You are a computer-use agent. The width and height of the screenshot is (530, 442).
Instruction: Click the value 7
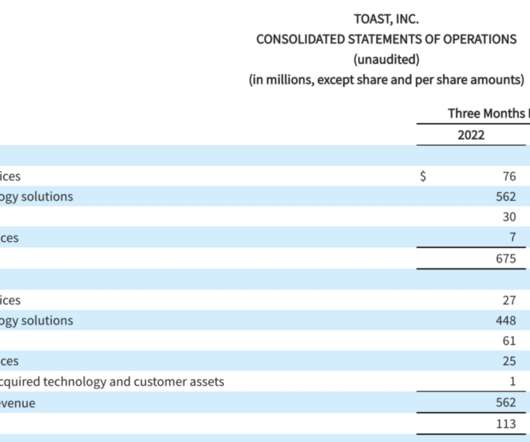(x=513, y=237)
